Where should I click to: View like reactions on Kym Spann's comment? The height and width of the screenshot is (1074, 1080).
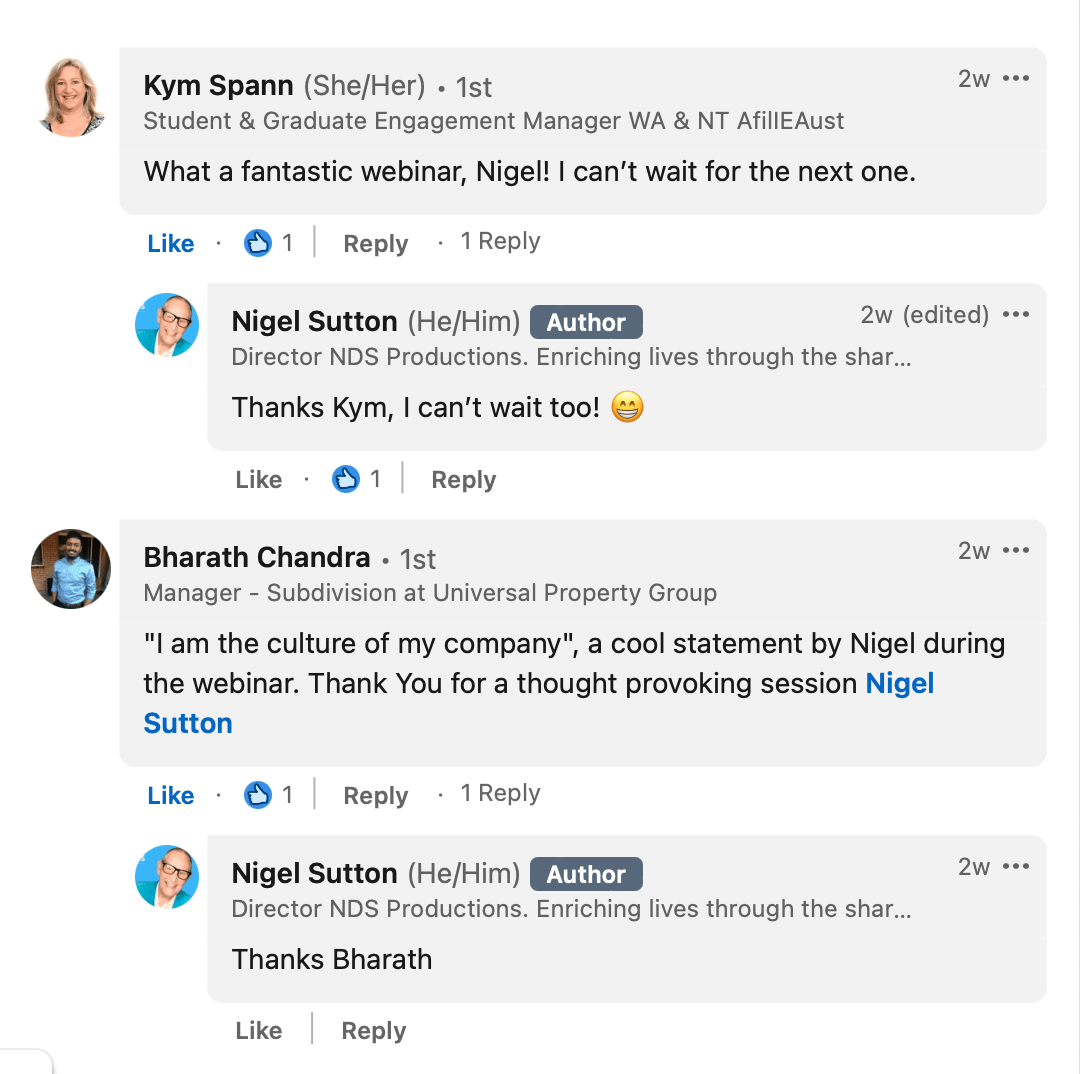pyautogui.click(x=269, y=243)
